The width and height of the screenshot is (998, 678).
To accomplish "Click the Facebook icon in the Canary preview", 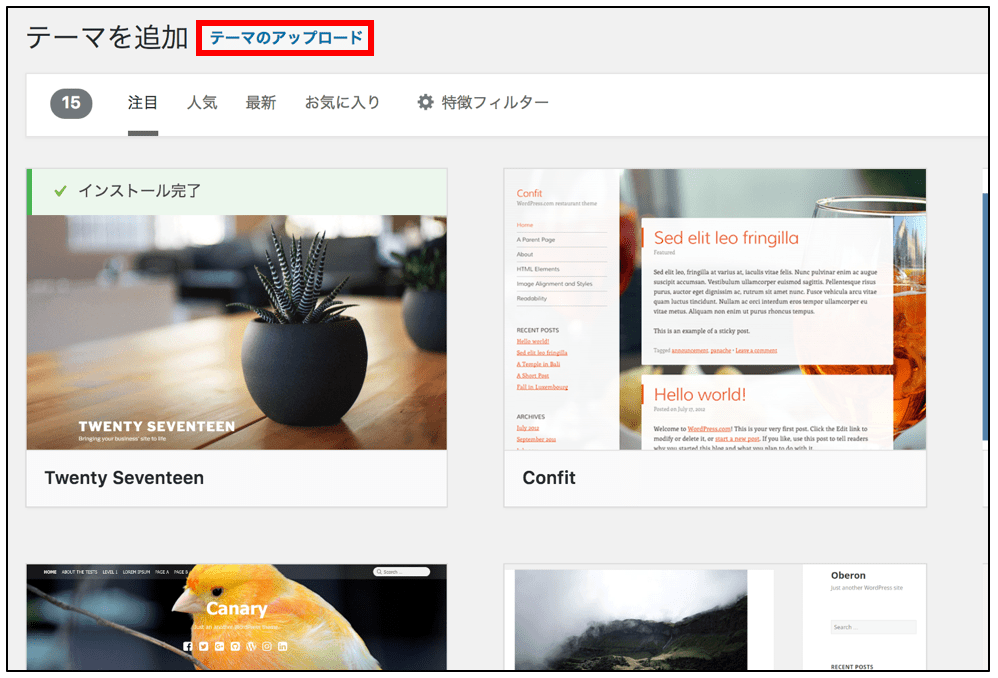I will click(188, 646).
